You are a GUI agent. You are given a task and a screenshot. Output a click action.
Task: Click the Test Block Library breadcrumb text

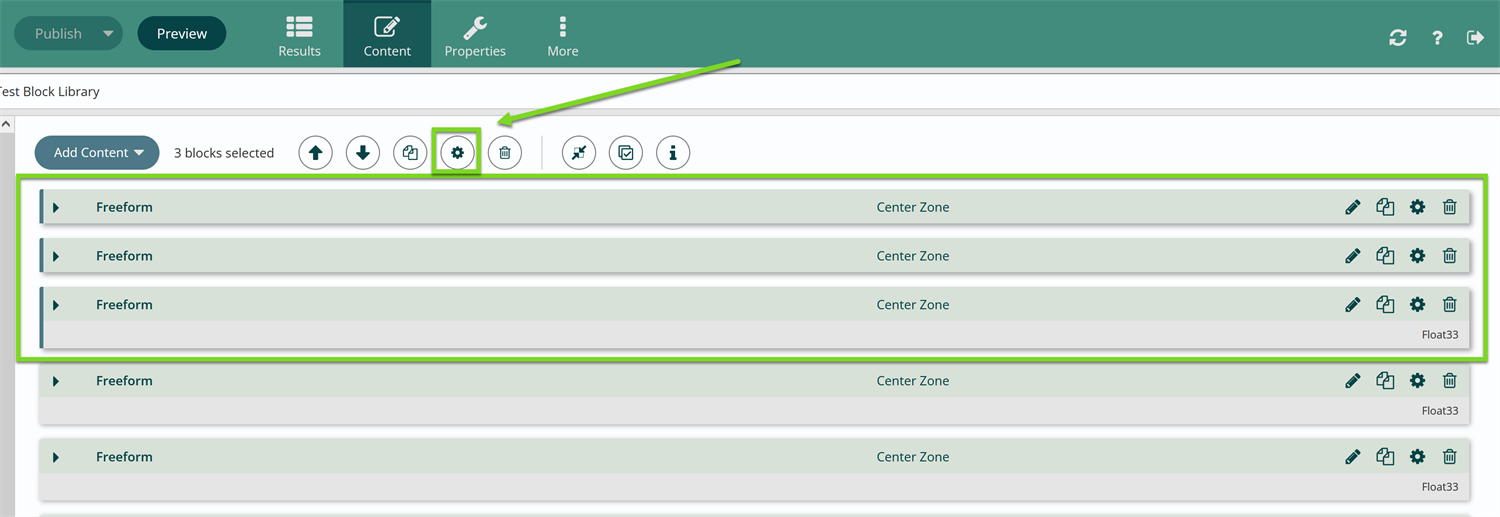click(49, 91)
